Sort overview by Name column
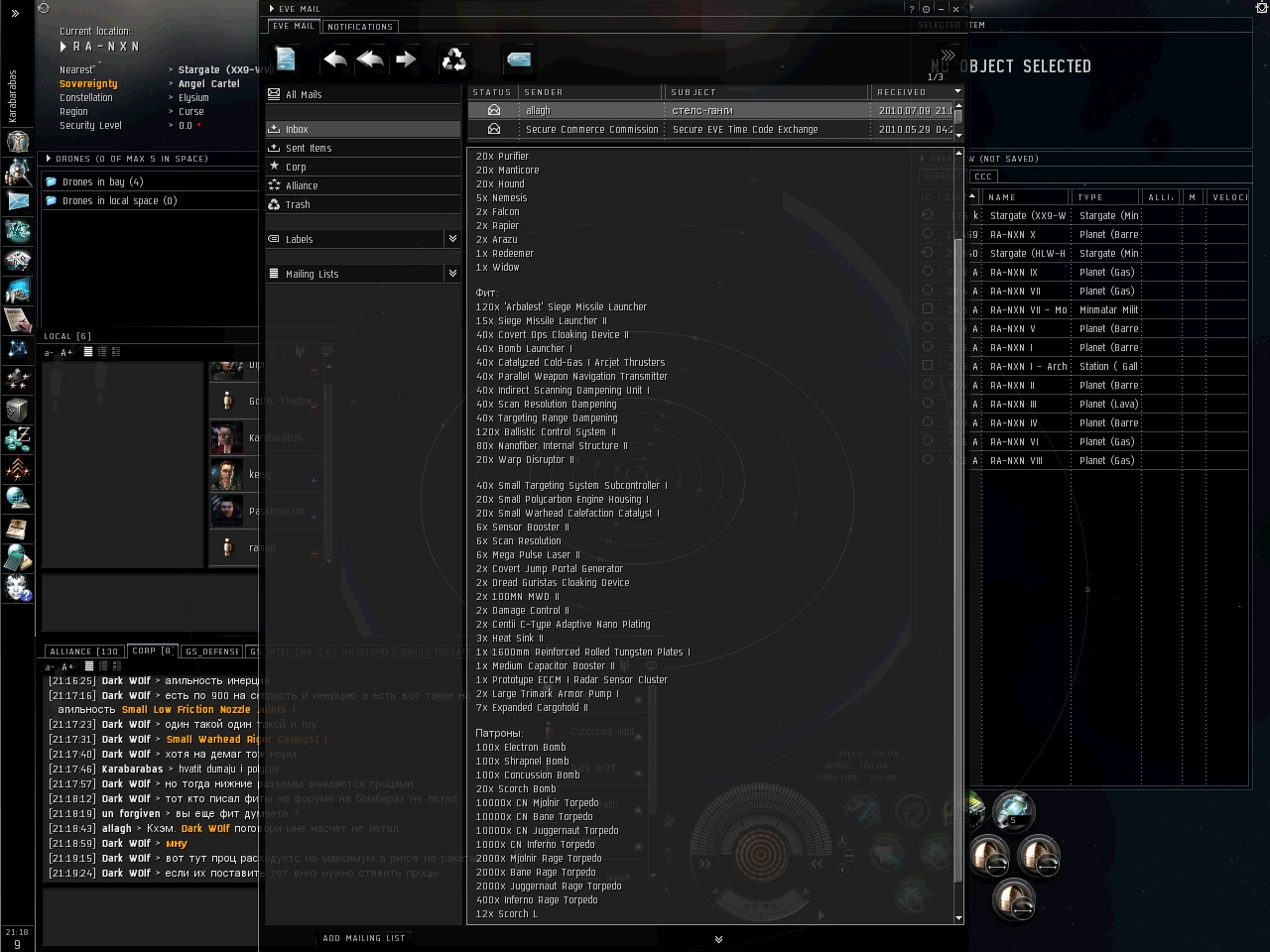This screenshot has height=952, width=1270. pos(1026,197)
